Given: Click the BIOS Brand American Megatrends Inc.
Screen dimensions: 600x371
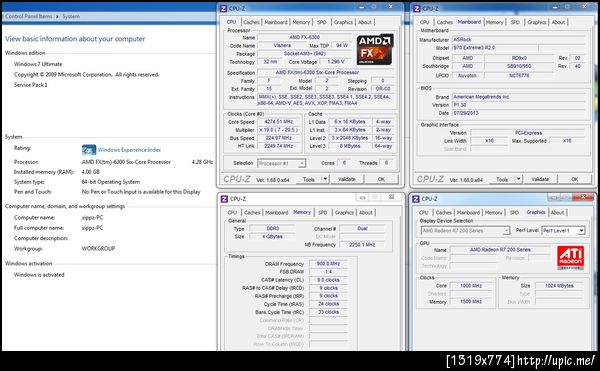Looking at the screenshot, I should click(x=519, y=97).
